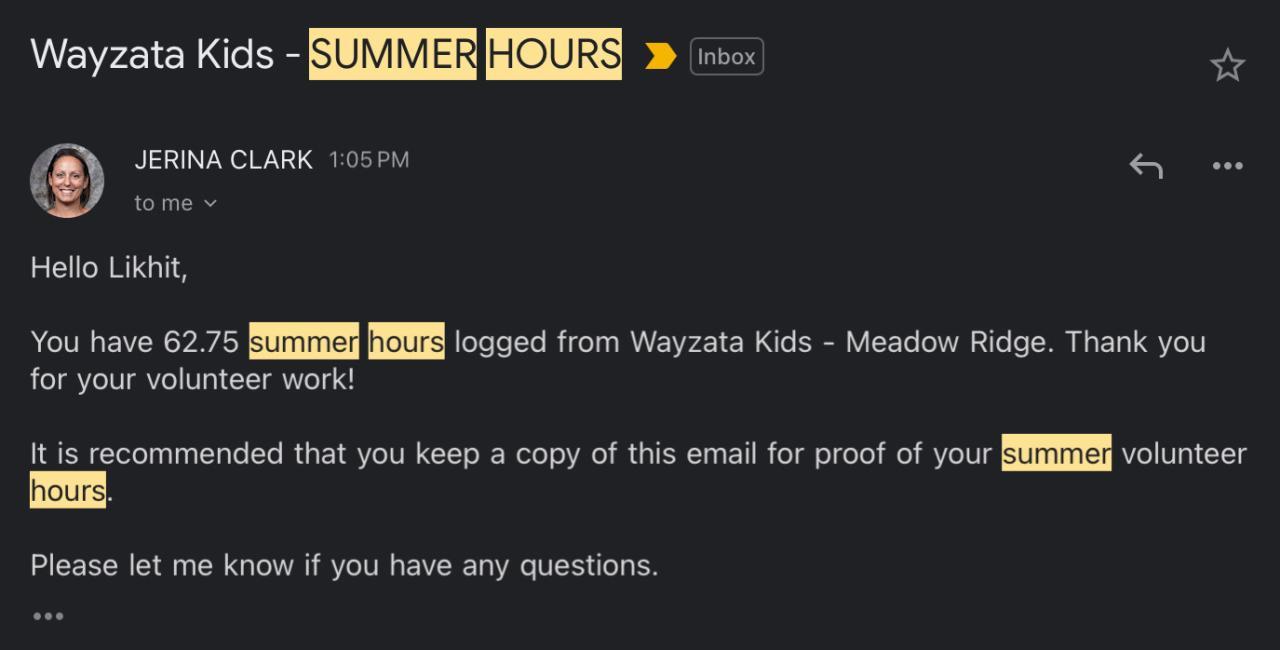Click the Inbox label tag

tap(726, 57)
